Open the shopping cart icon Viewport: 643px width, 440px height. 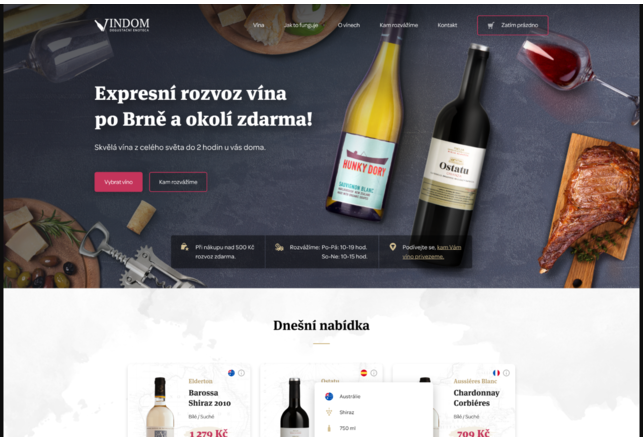(x=490, y=25)
